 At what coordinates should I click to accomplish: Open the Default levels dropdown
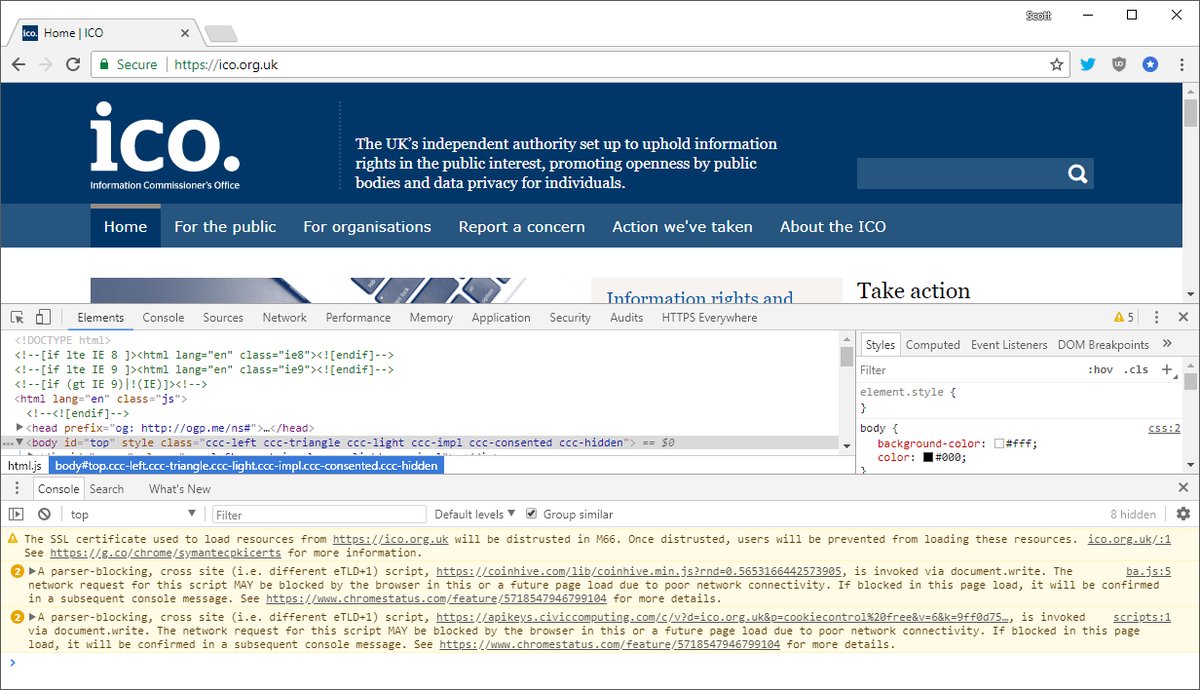click(x=475, y=514)
